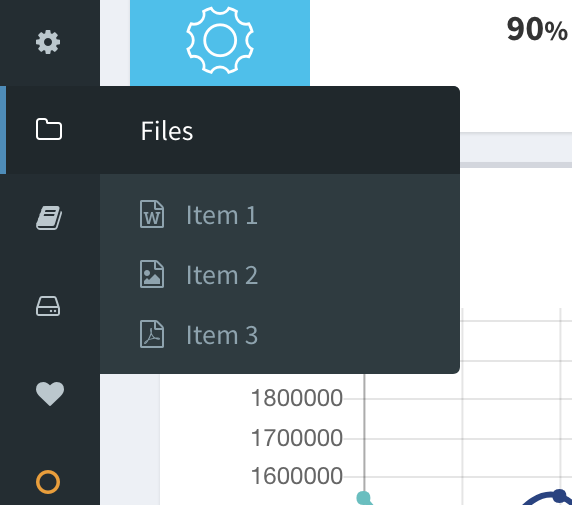The height and width of the screenshot is (505, 572).
Task: Select Item 3 in Files submenu
Action: pos(280,335)
